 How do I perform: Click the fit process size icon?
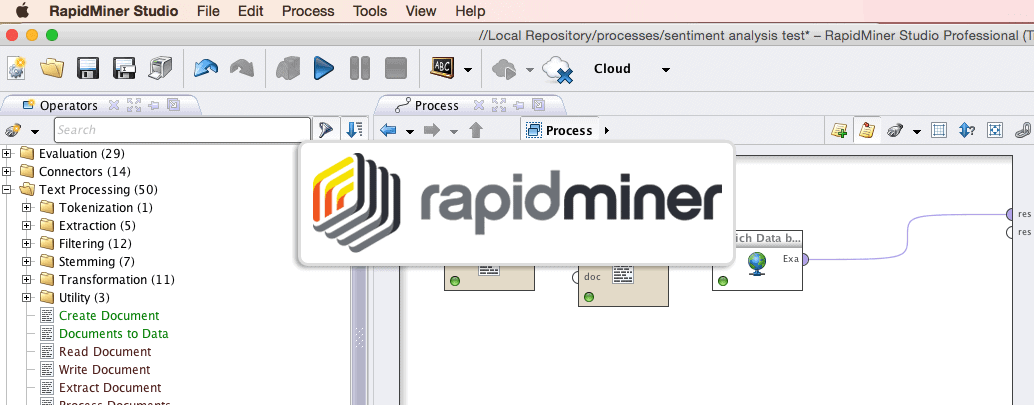(x=995, y=130)
